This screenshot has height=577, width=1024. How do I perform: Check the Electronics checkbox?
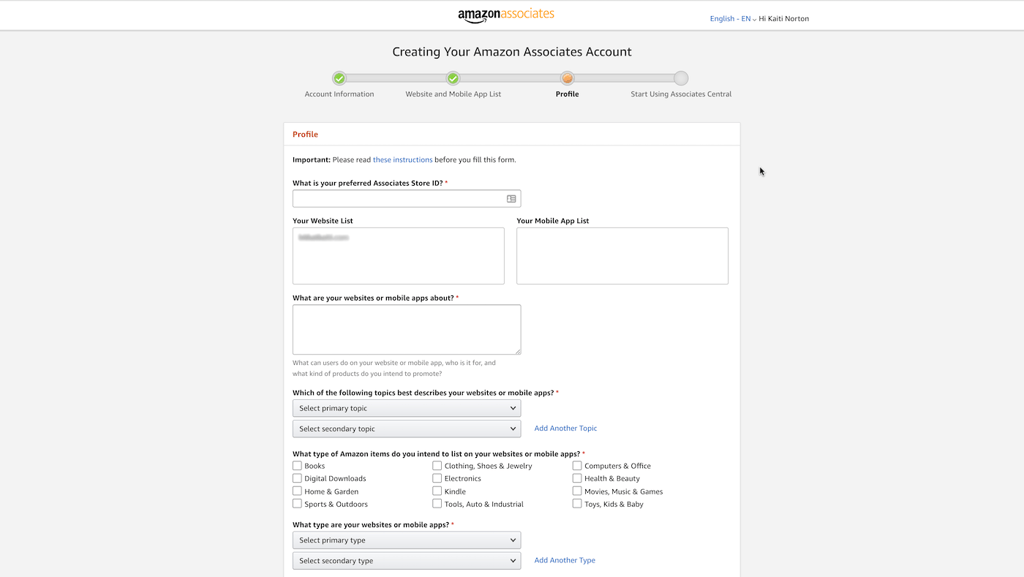tap(437, 478)
